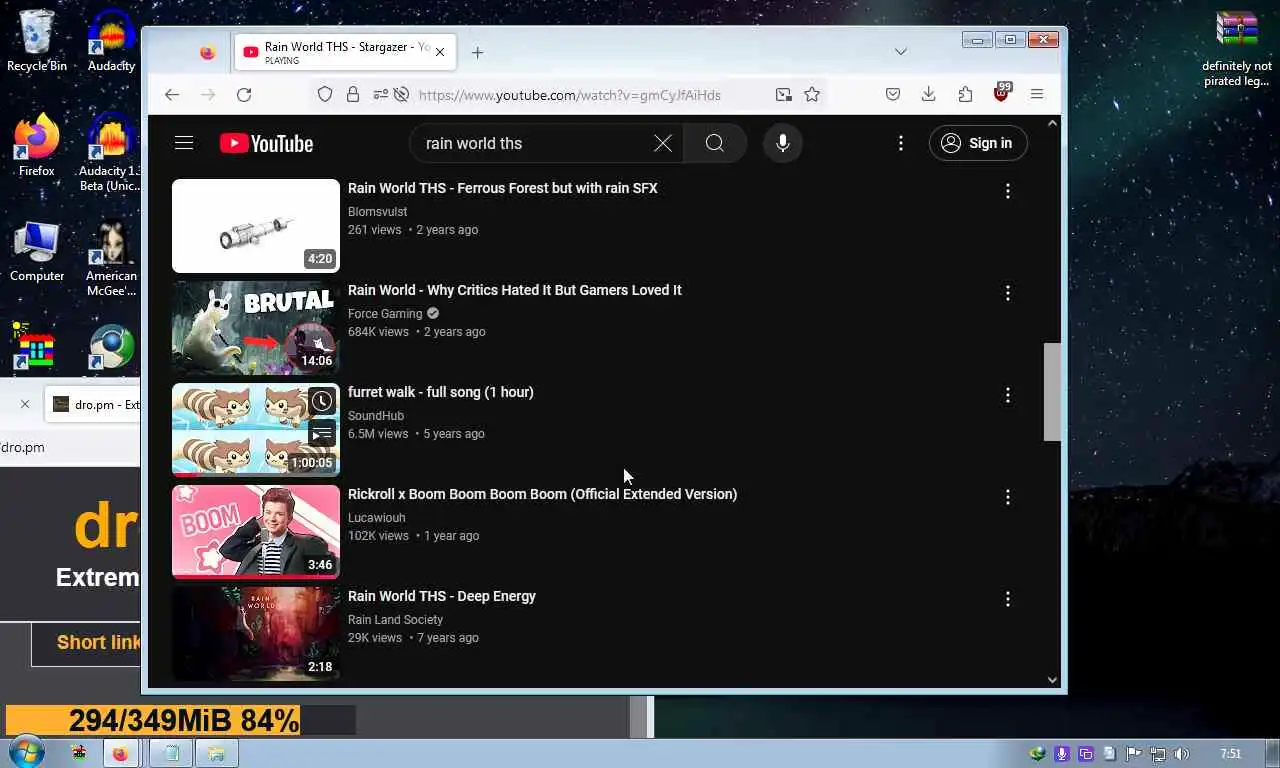Enable picture-in-picture from address bar
Viewport: 1280px width, 768px height.
click(x=783, y=94)
